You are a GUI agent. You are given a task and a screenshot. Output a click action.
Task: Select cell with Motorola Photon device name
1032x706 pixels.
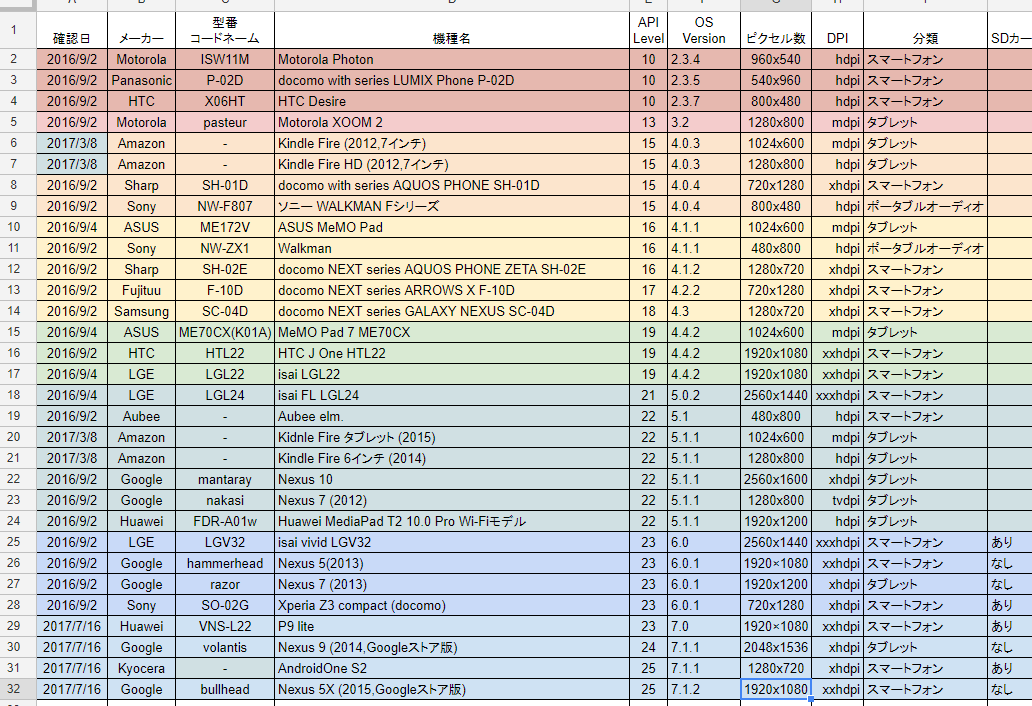pos(452,59)
